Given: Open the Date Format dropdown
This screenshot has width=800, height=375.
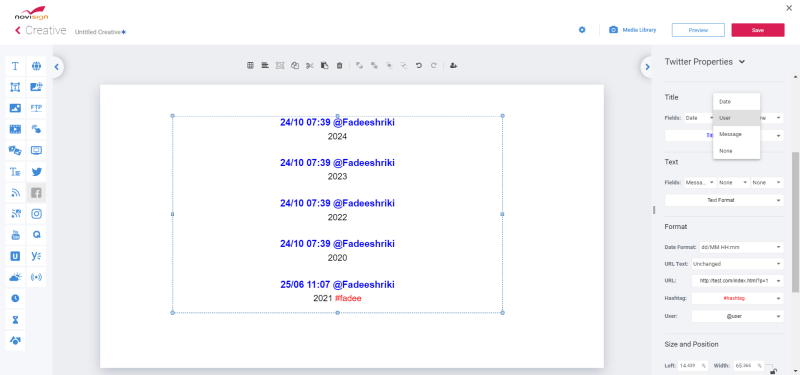Looking at the screenshot, I should (x=741, y=247).
